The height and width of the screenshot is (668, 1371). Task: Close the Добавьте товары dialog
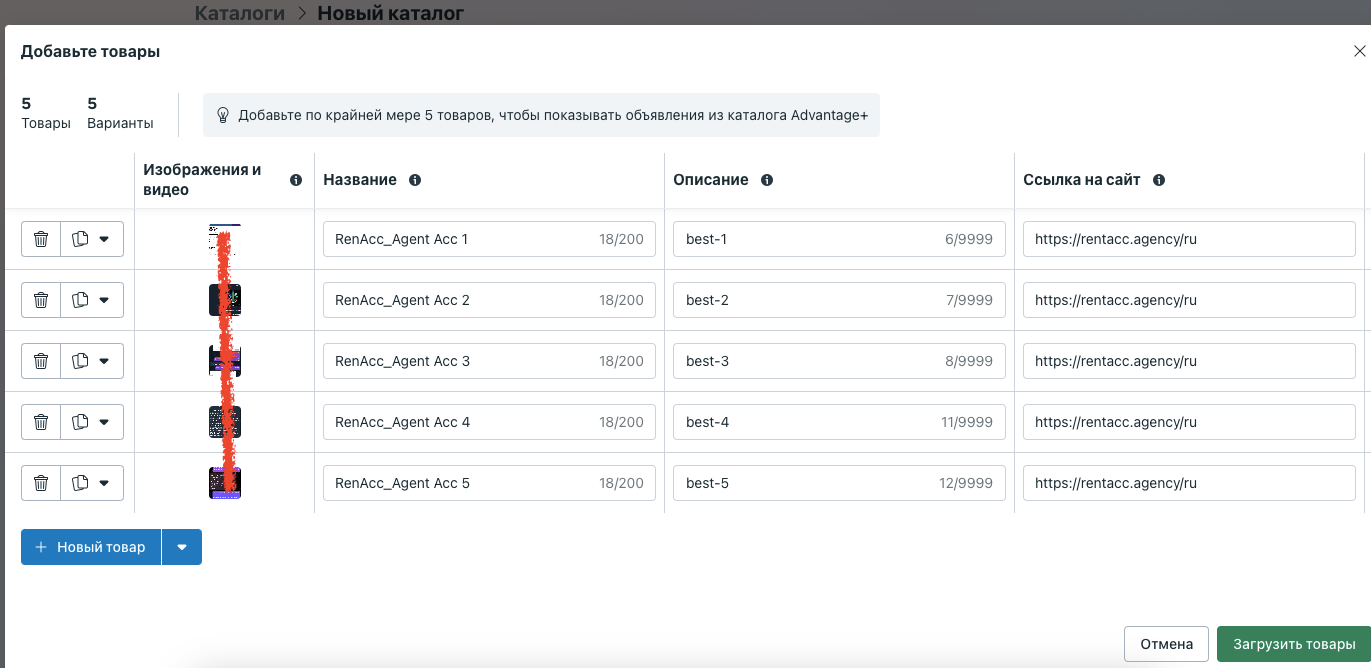pos(1359,51)
